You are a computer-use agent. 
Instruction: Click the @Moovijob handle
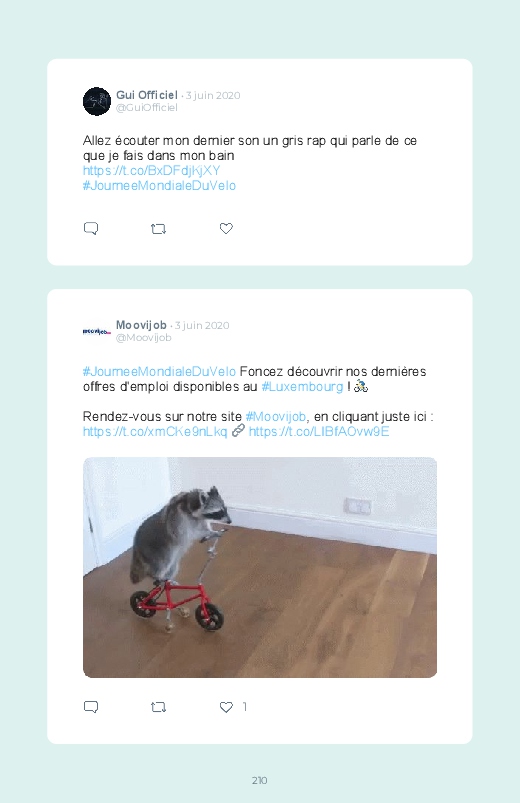pos(143,337)
